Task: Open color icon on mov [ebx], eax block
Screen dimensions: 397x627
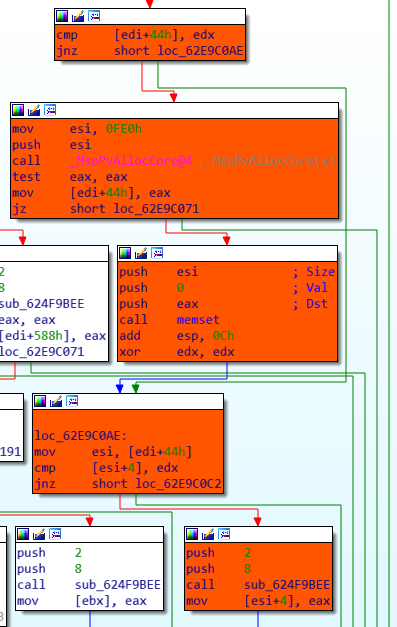Action: [x=23, y=534]
